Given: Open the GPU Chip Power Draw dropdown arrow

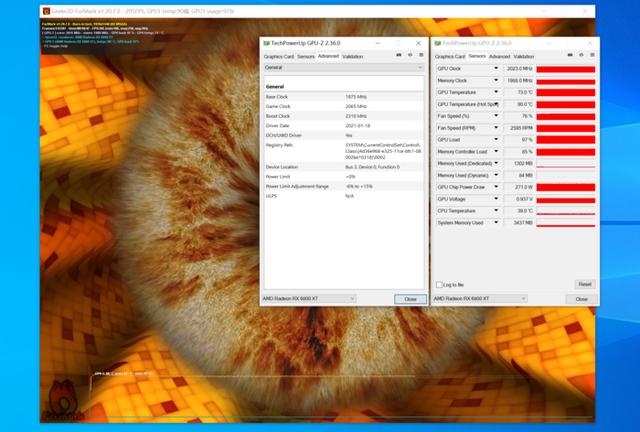Looking at the screenshot, I should tap(496, 187).
